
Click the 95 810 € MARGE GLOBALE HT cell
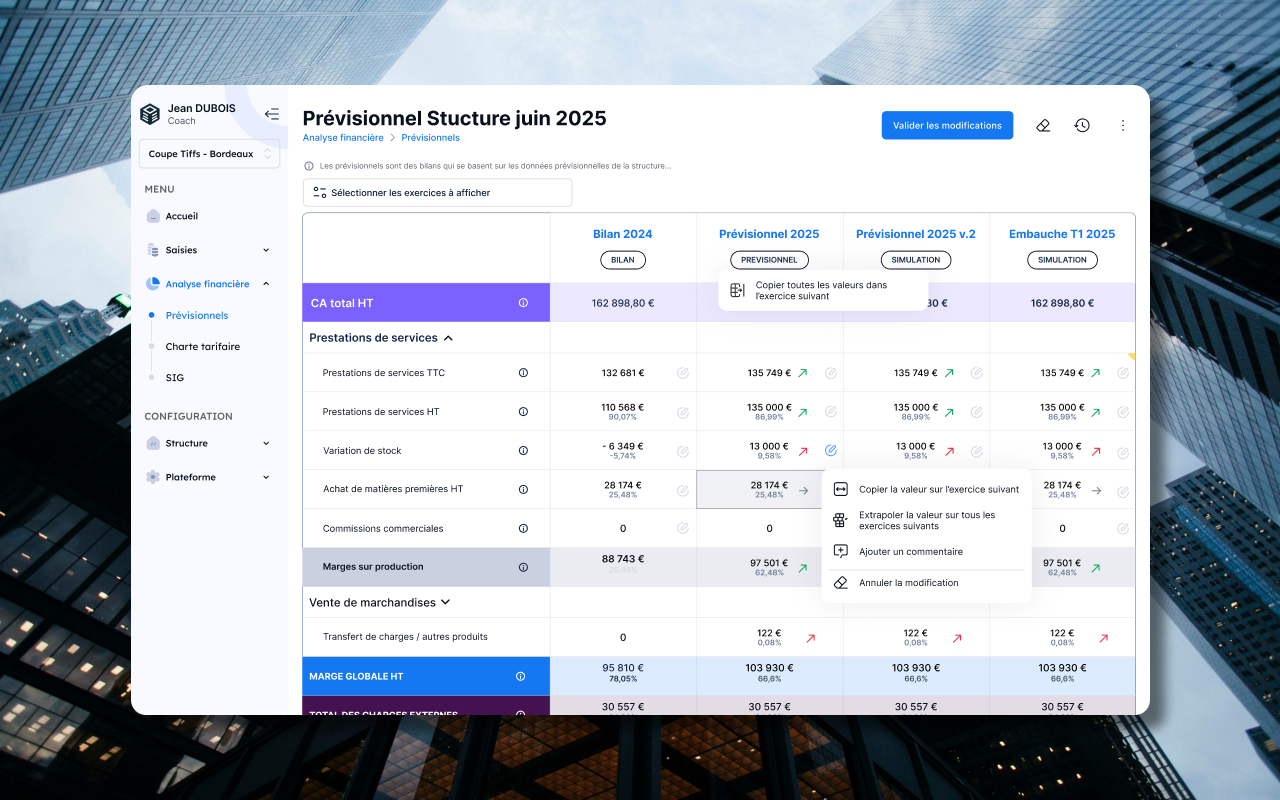coord(623,676)
